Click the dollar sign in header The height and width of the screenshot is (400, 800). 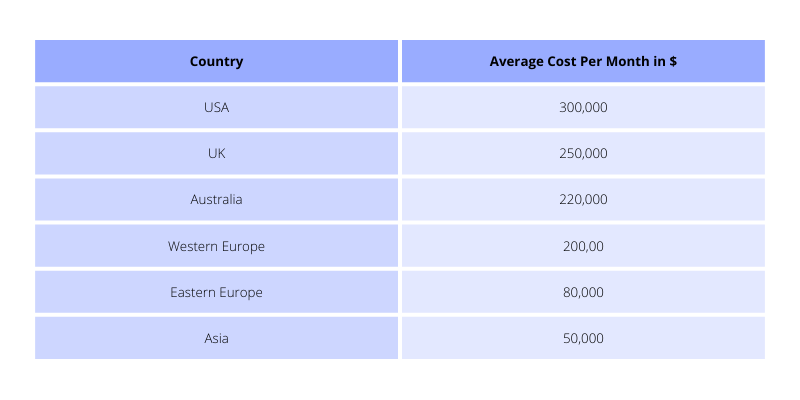[x=673, y=61]
